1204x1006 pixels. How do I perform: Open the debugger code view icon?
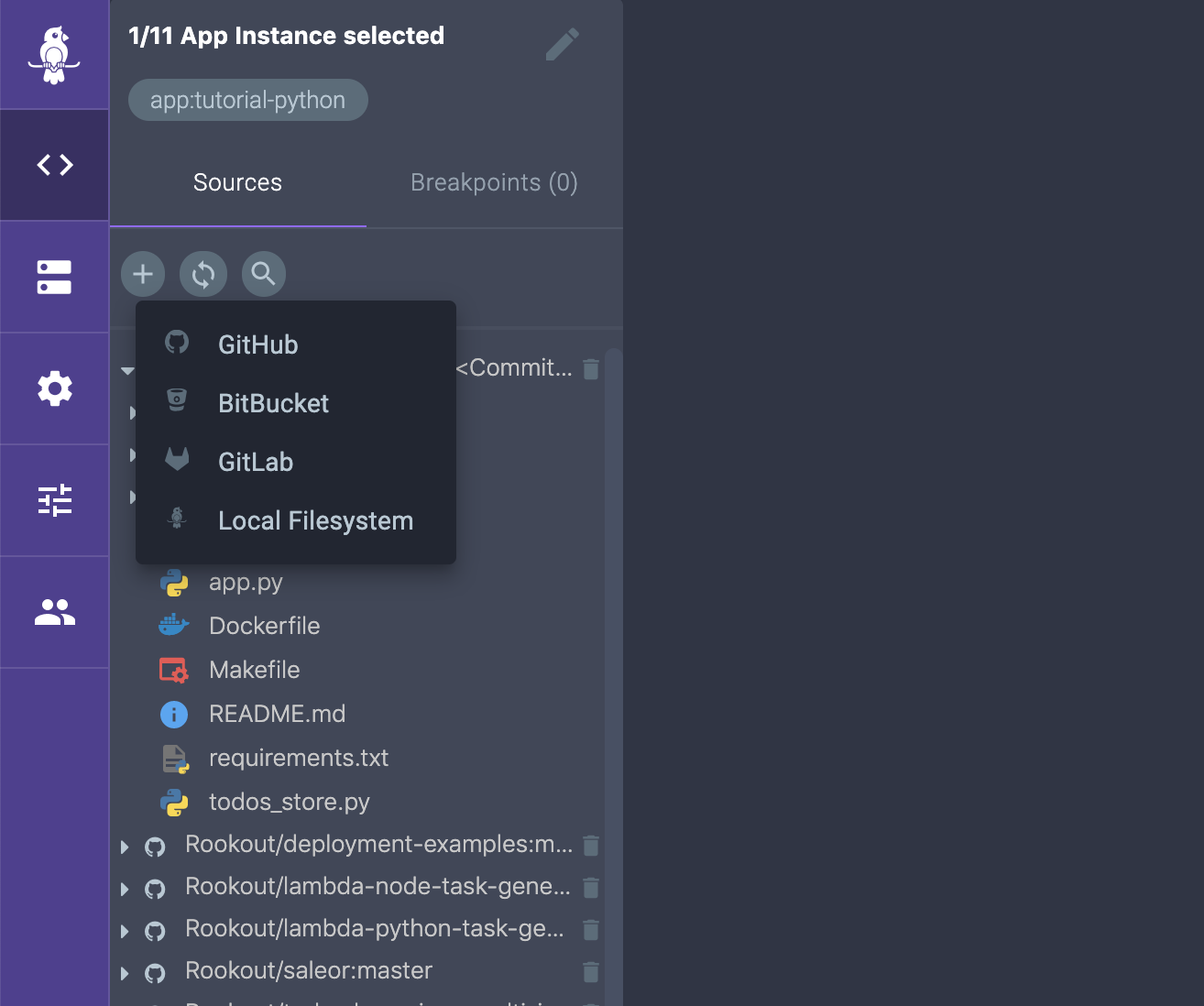(55, 165)
